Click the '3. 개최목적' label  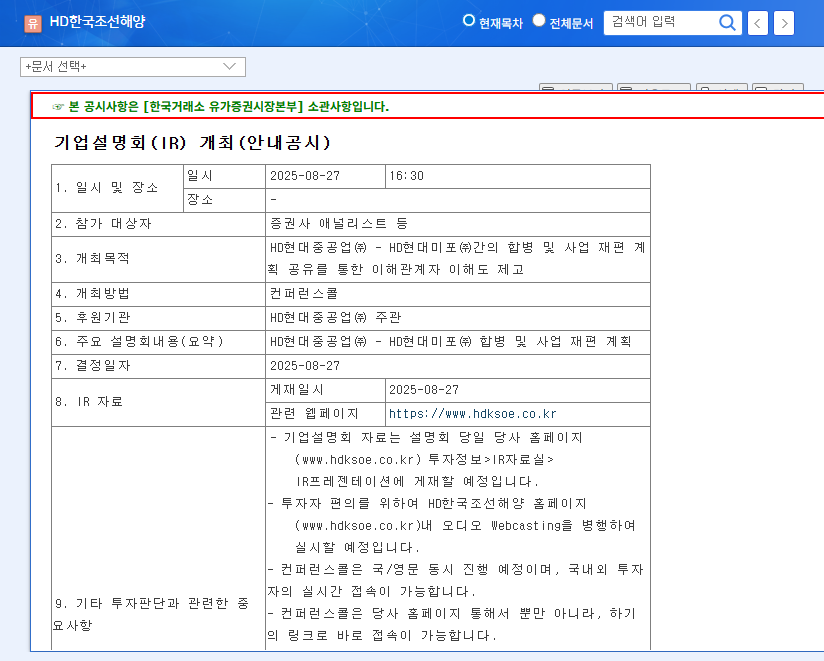(92, 259)
